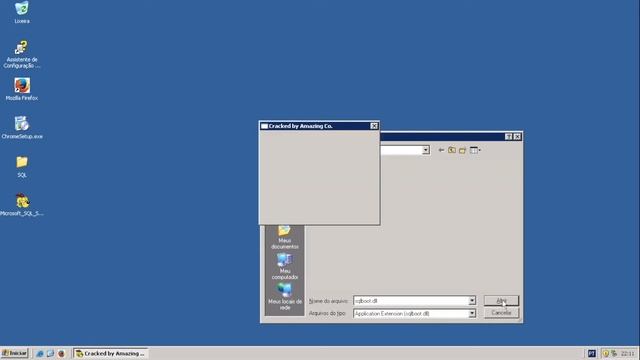
Task: Click the taskbar clock
Action: pos(627,353)
